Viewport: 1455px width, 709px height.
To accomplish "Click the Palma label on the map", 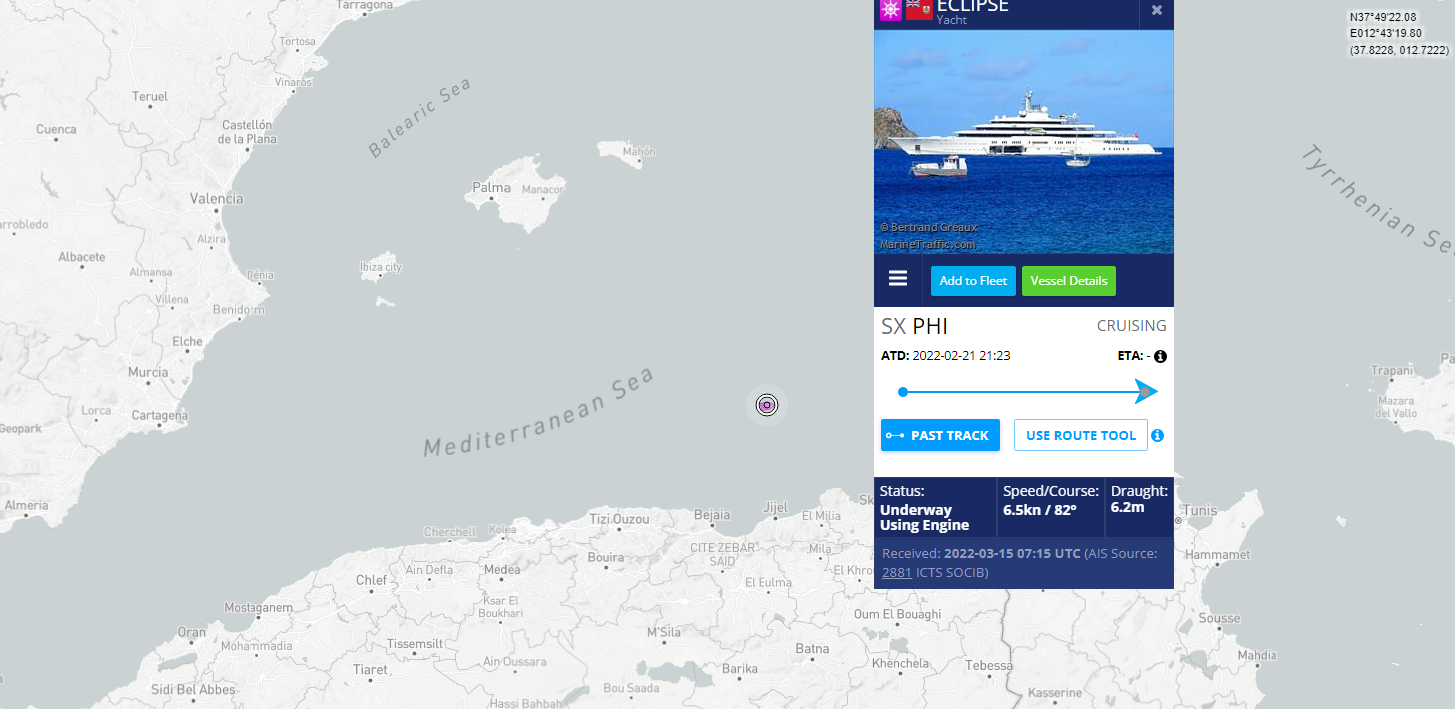I will tap(491, 187).
